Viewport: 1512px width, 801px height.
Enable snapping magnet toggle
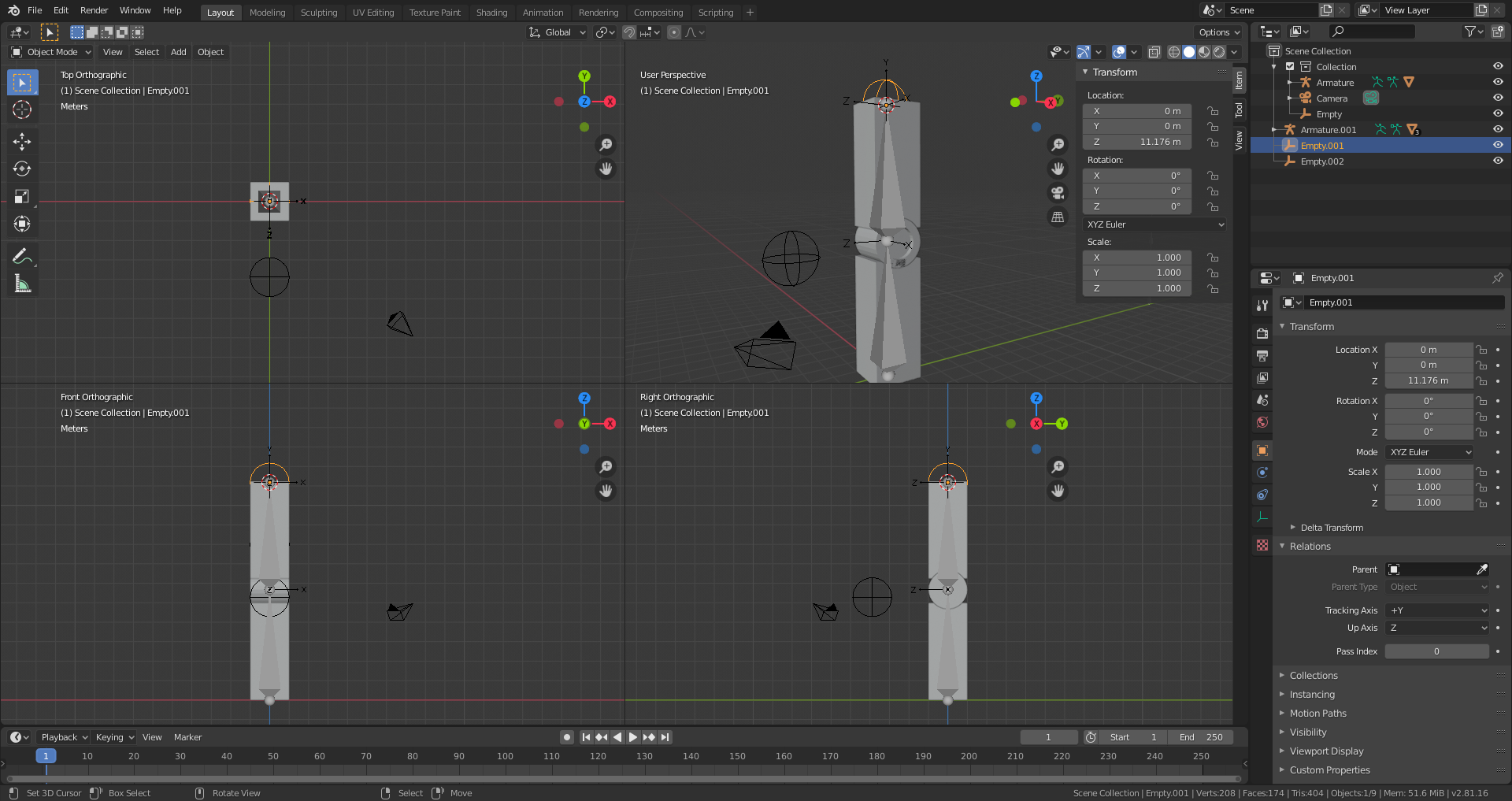tap(629, 32)
